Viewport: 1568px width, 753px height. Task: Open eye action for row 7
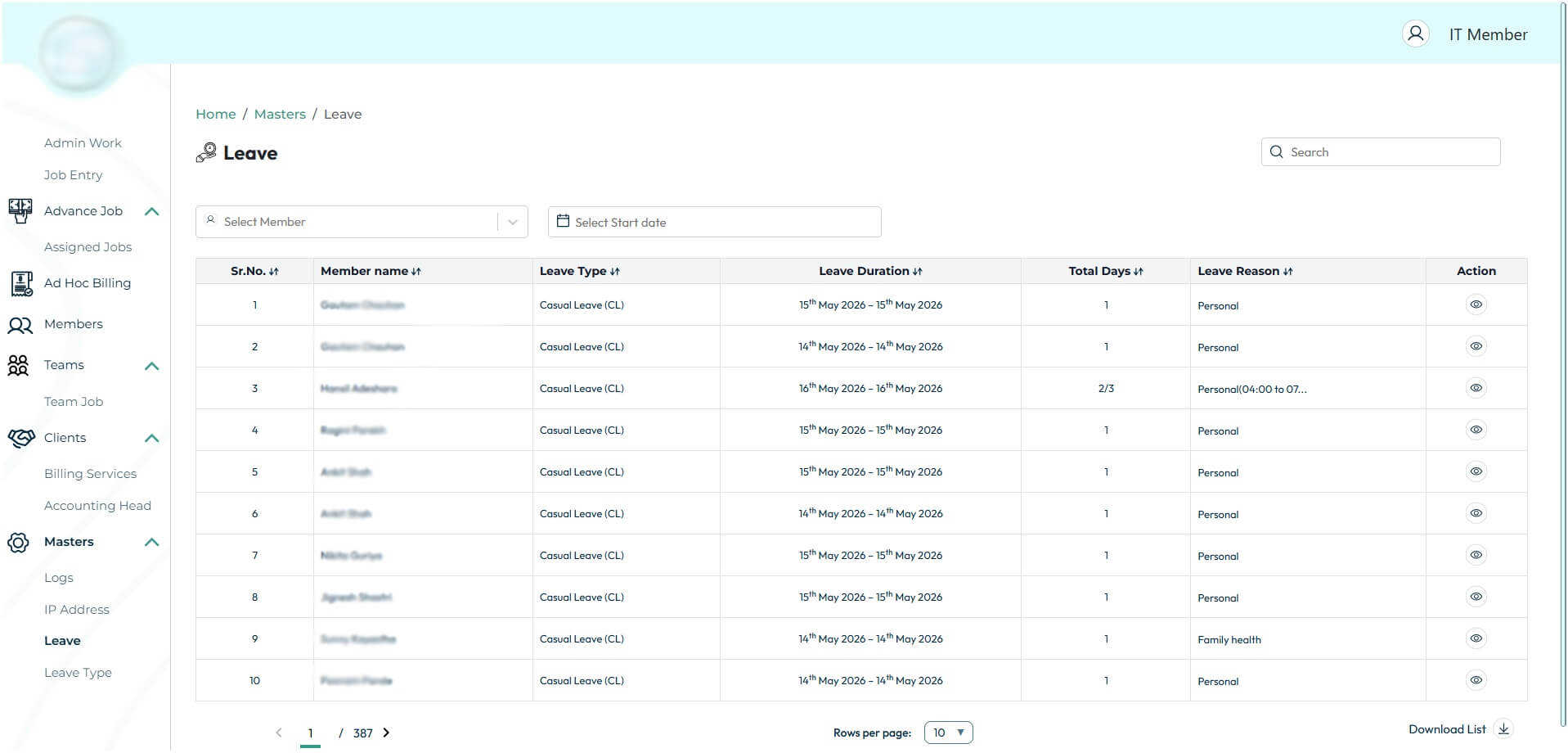point(1476,555)
